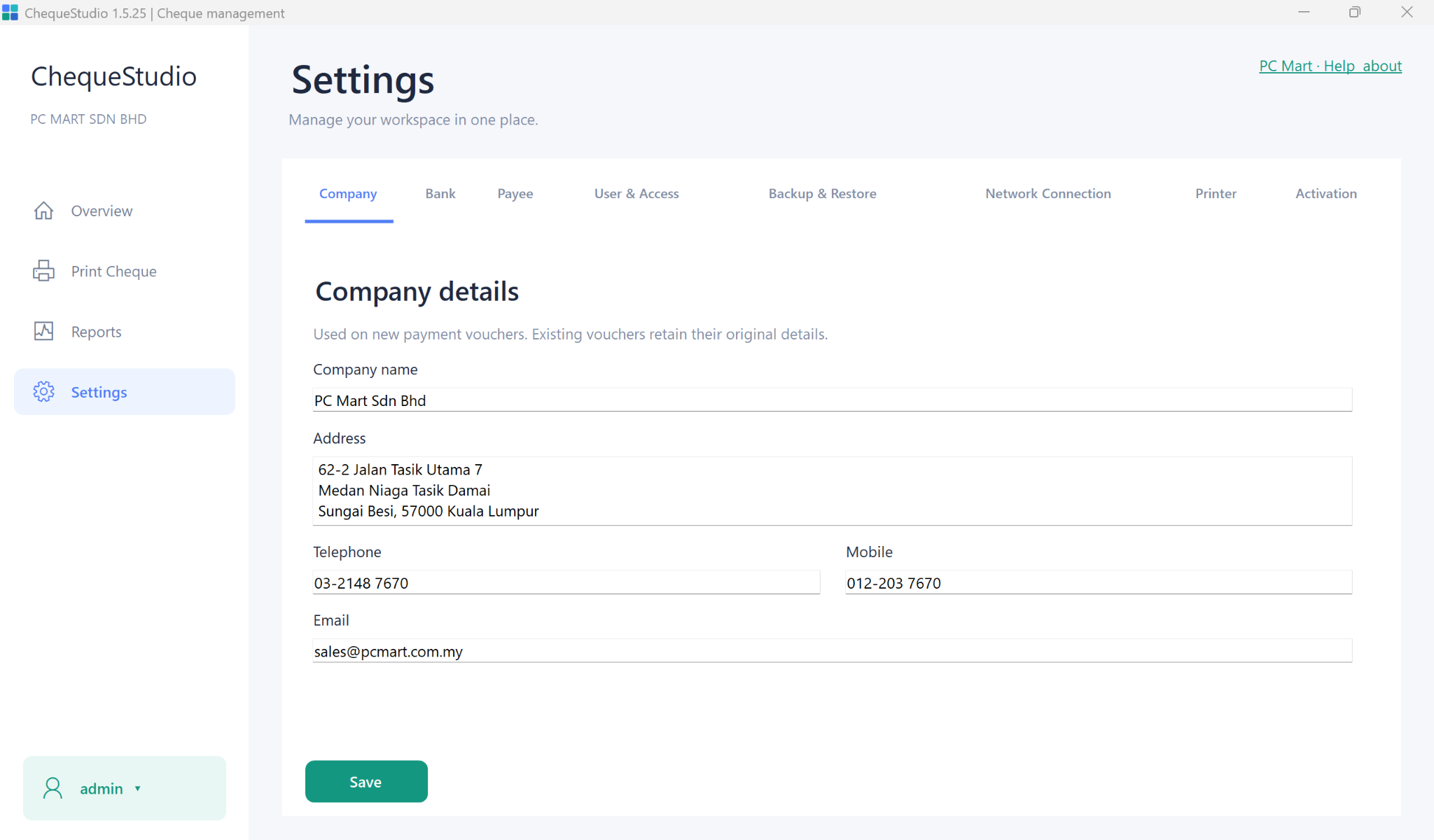Viewport: 1434px width, 840px height.
Task: Click the 'Company details' heading
Action: tap(417, 292)
